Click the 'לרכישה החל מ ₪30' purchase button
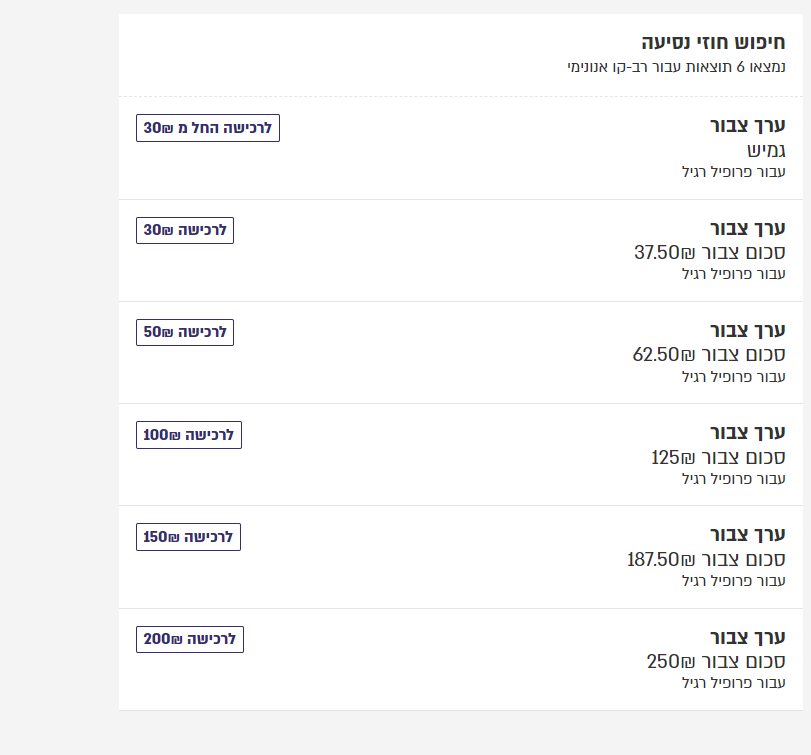 click(208, 128)
